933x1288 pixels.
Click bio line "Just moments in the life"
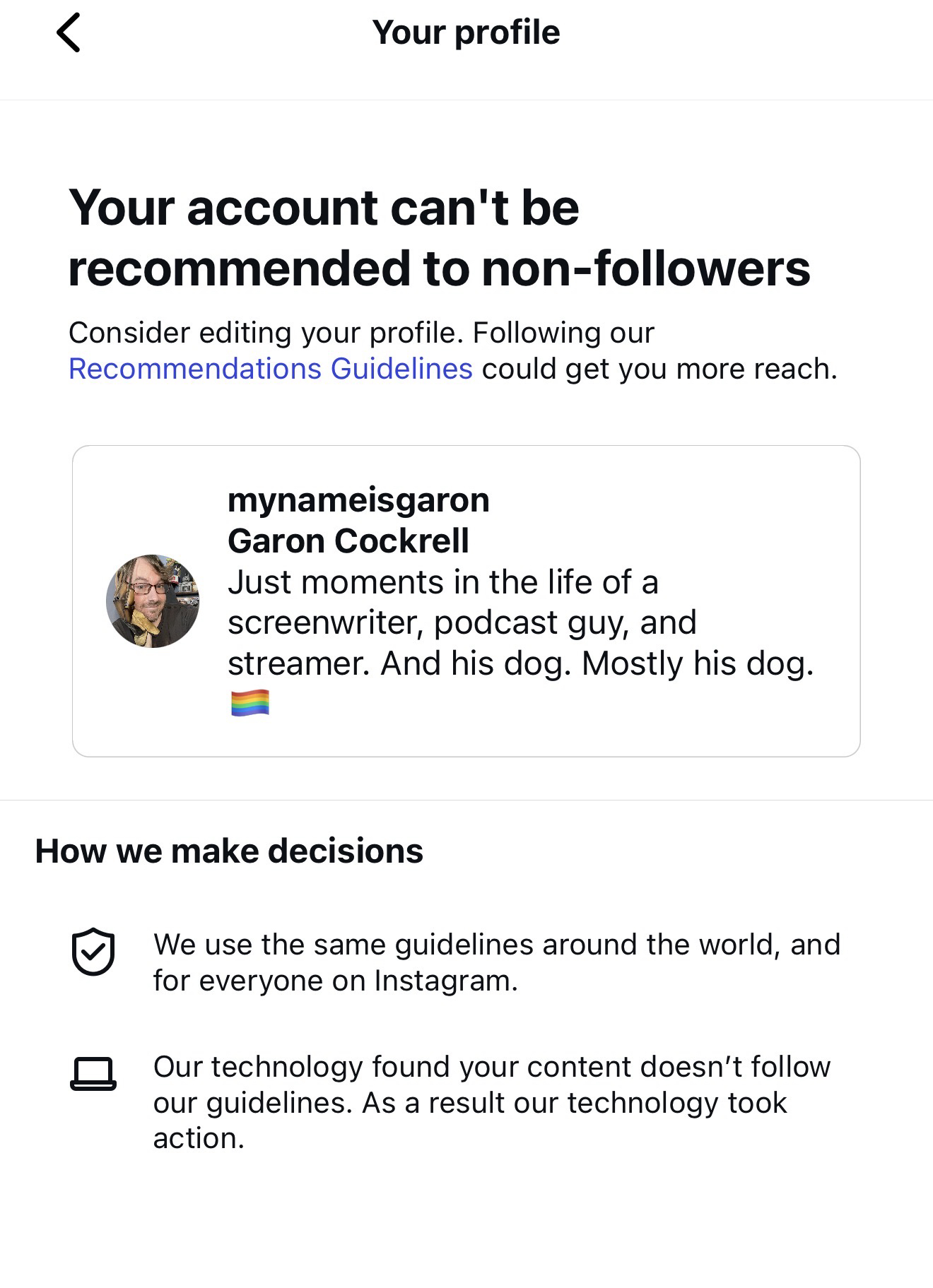(442, 582)
